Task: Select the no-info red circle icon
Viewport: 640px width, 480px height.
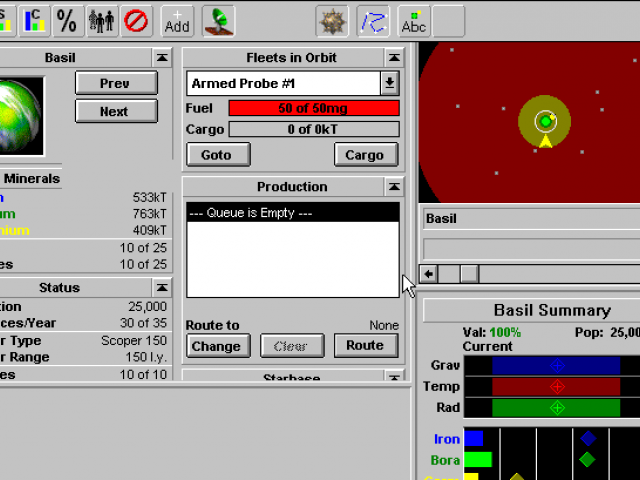Action: tap(136, 21)
